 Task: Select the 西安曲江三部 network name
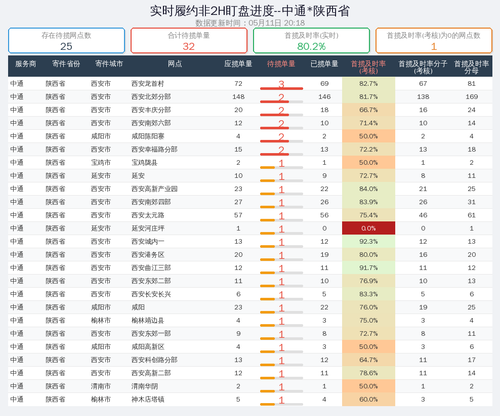click(151, 268)
